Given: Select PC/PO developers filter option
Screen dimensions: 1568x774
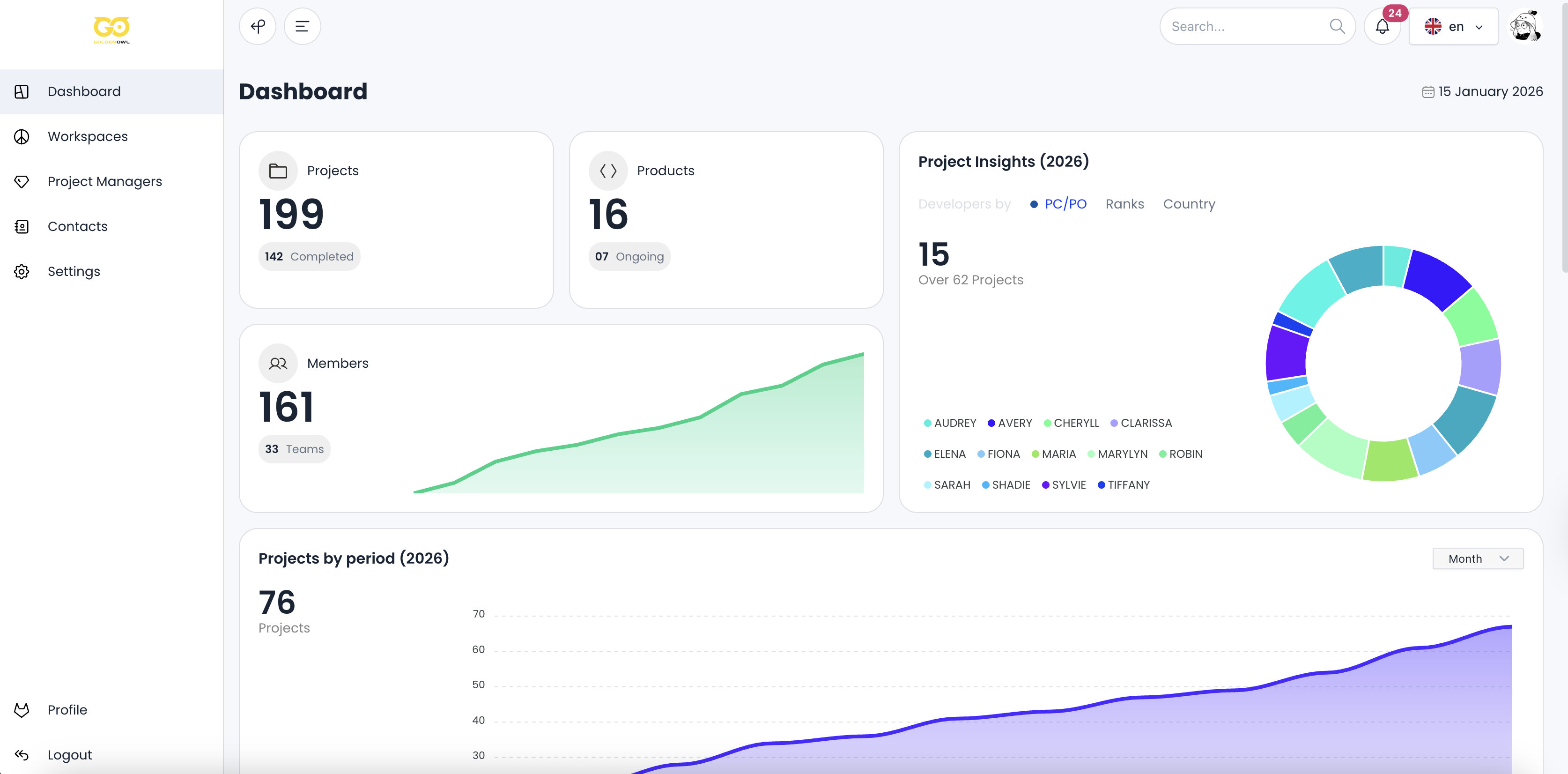Looking at the screenshot, I should click(x=1065, y=204).
